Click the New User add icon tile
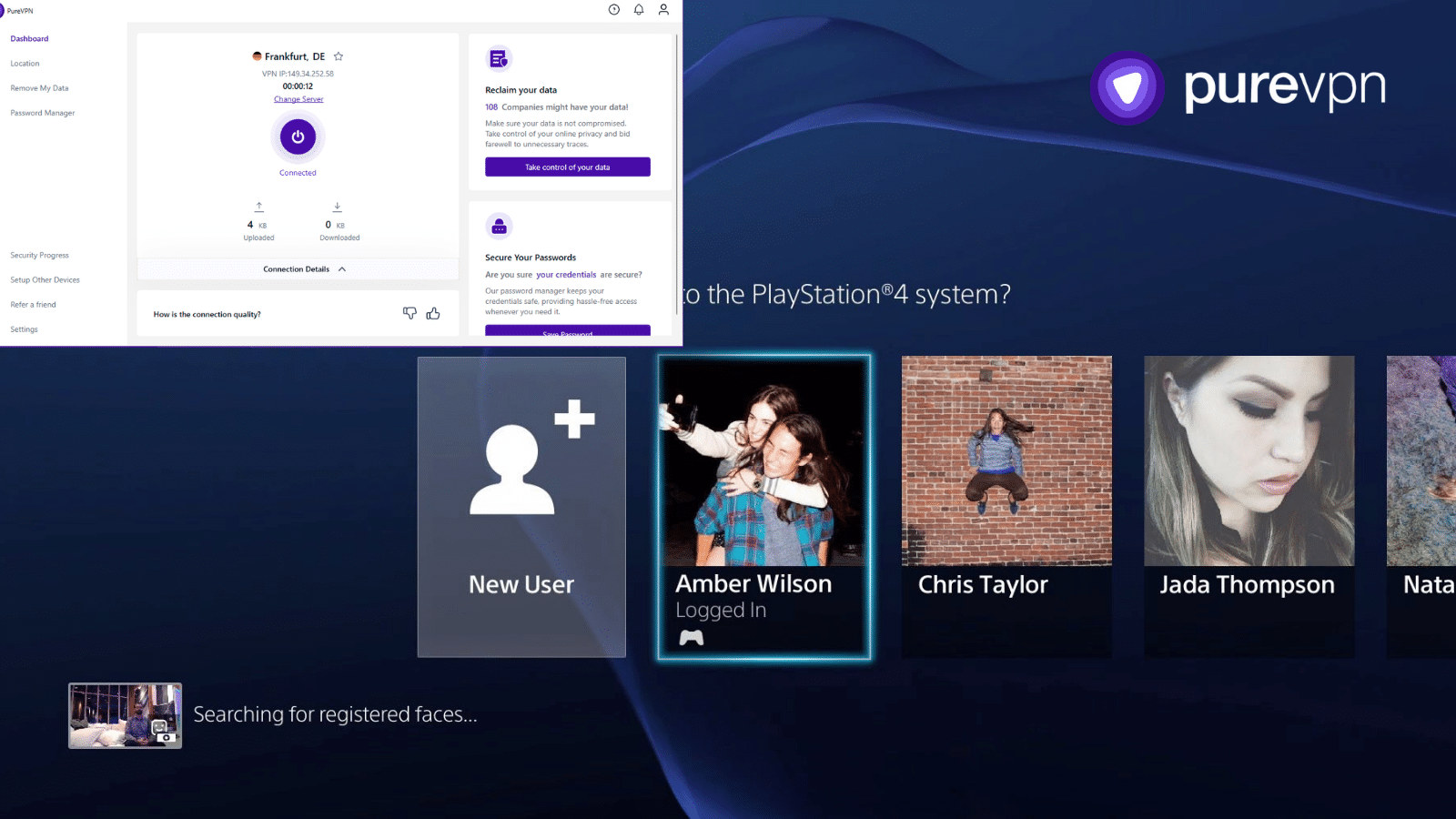This screenshot has height=819, width=1456. pyautogui.click(x=521, y=506)
